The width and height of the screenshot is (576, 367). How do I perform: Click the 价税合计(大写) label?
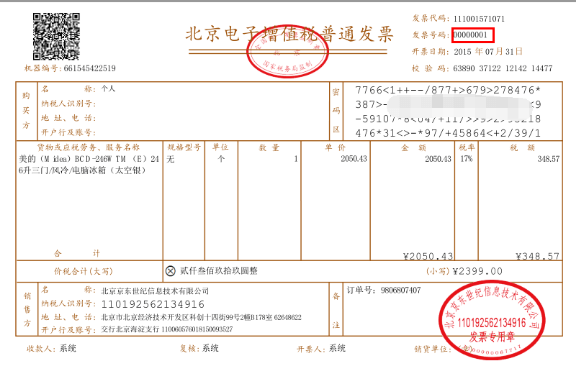(83, 271)
